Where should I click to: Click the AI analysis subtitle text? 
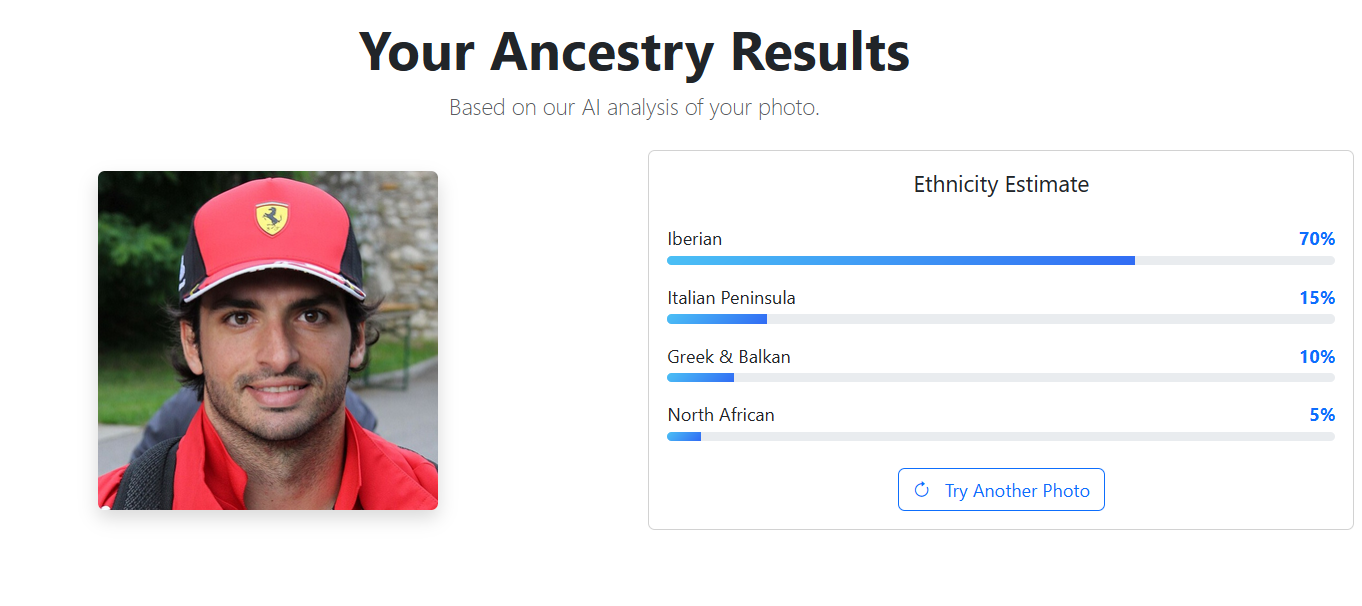tap(634, 108)
